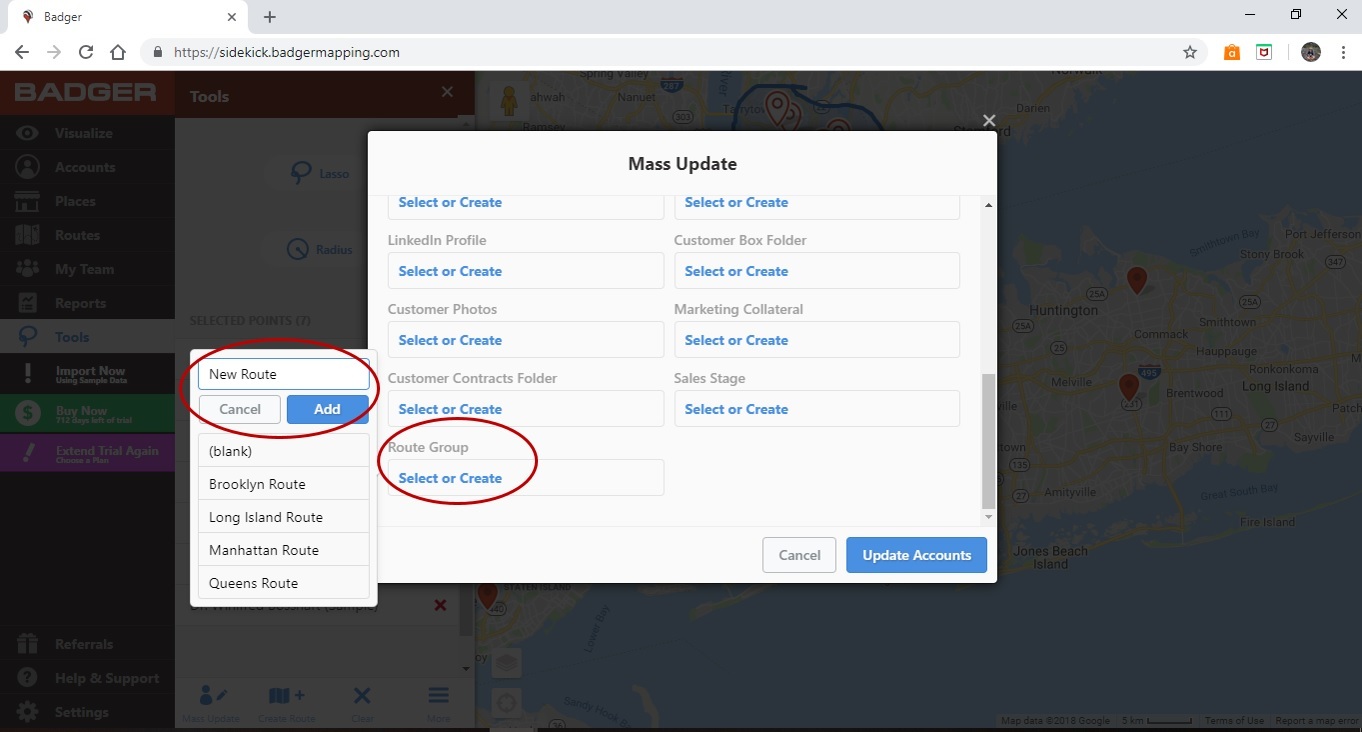
Task: Click Update Accounts button
Action: (x=917, y=555)
